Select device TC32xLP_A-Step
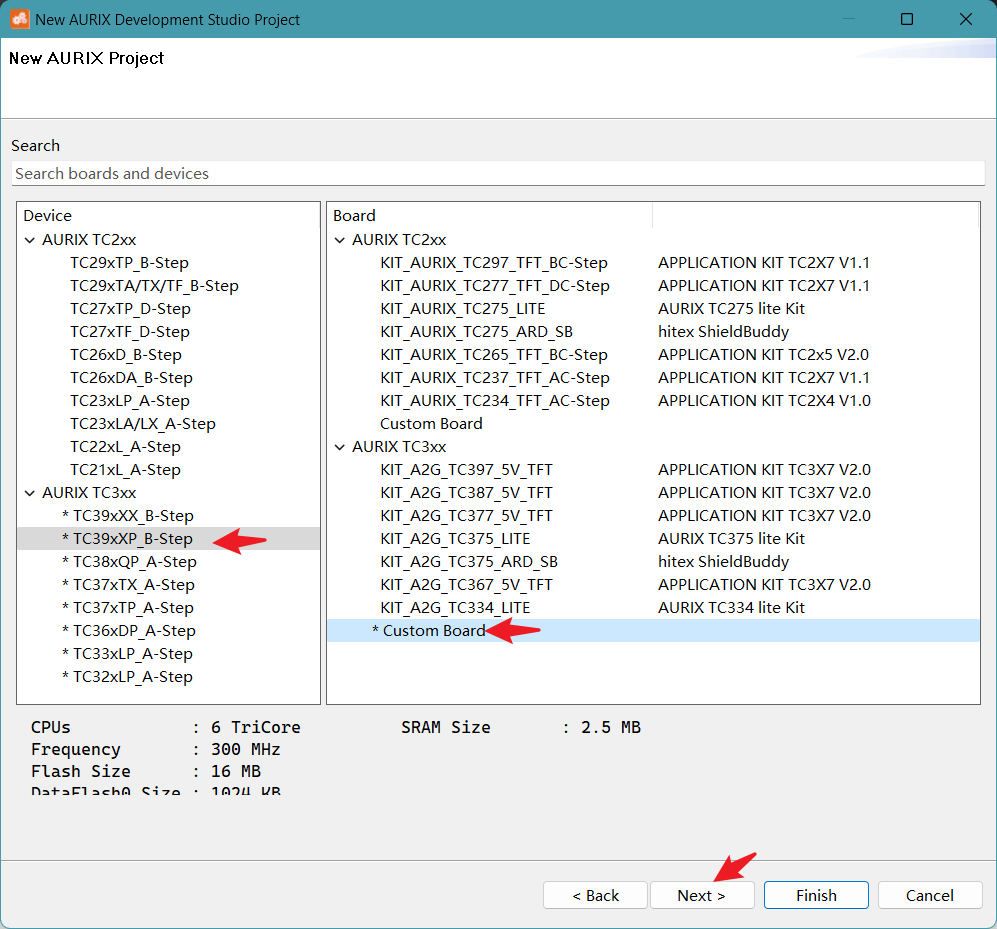 click(127, 677)
